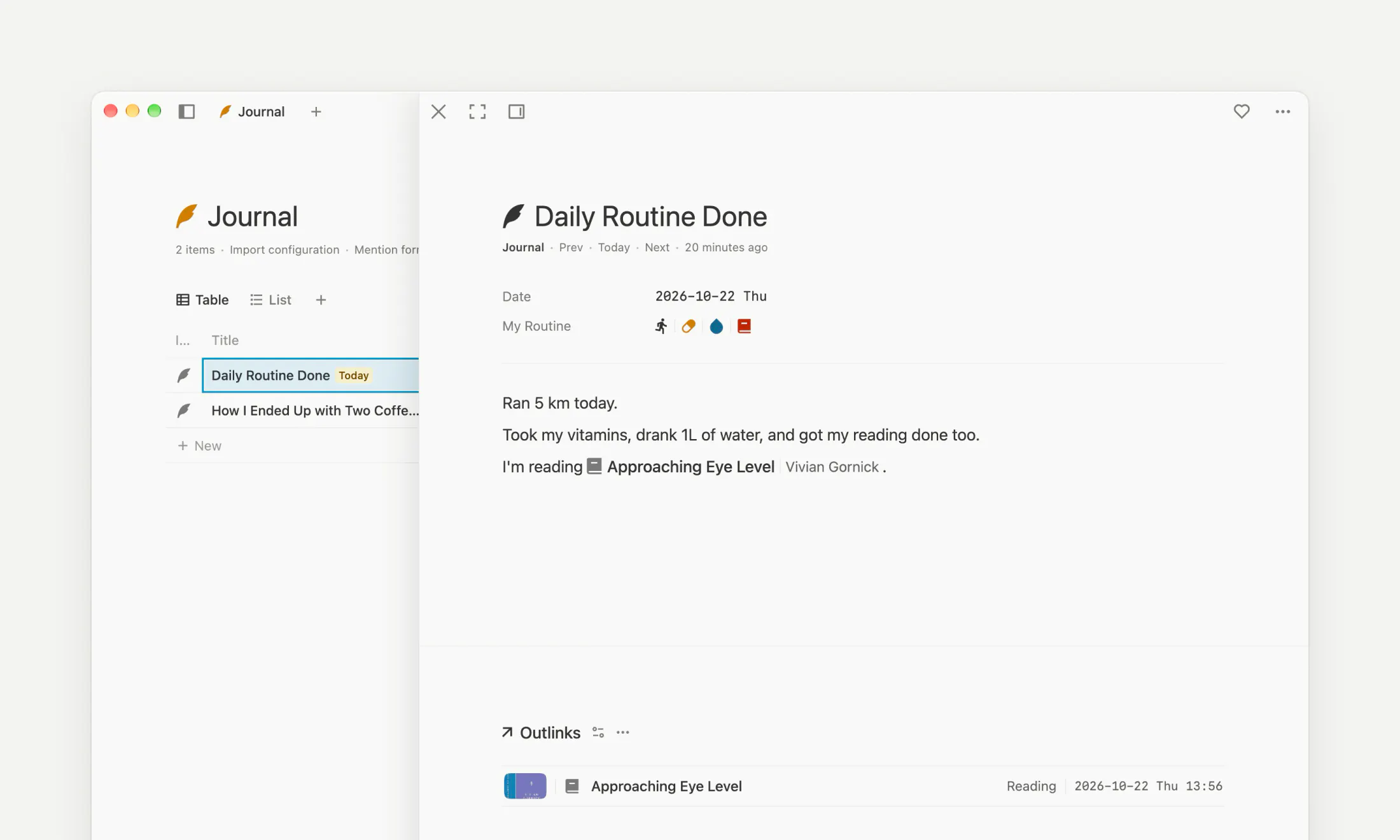The height and width of the screenshot is (840, 1400).
Task: Go to the Prev journal entry
Action: (x=571, y=248)
